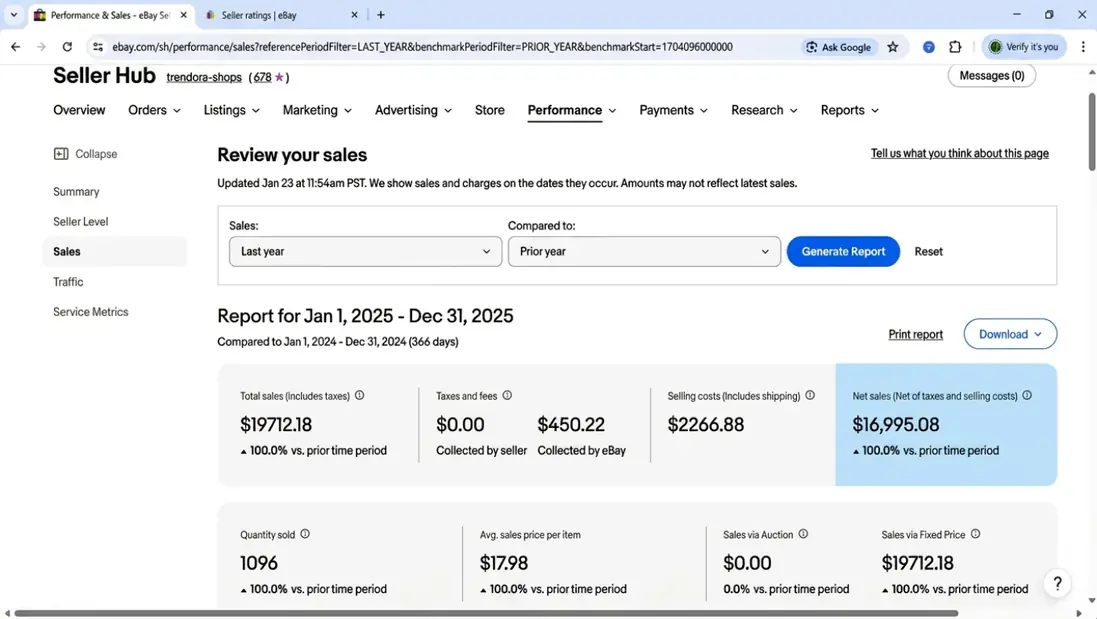Click the $2266.88 selling costs value

pos(706,425)
